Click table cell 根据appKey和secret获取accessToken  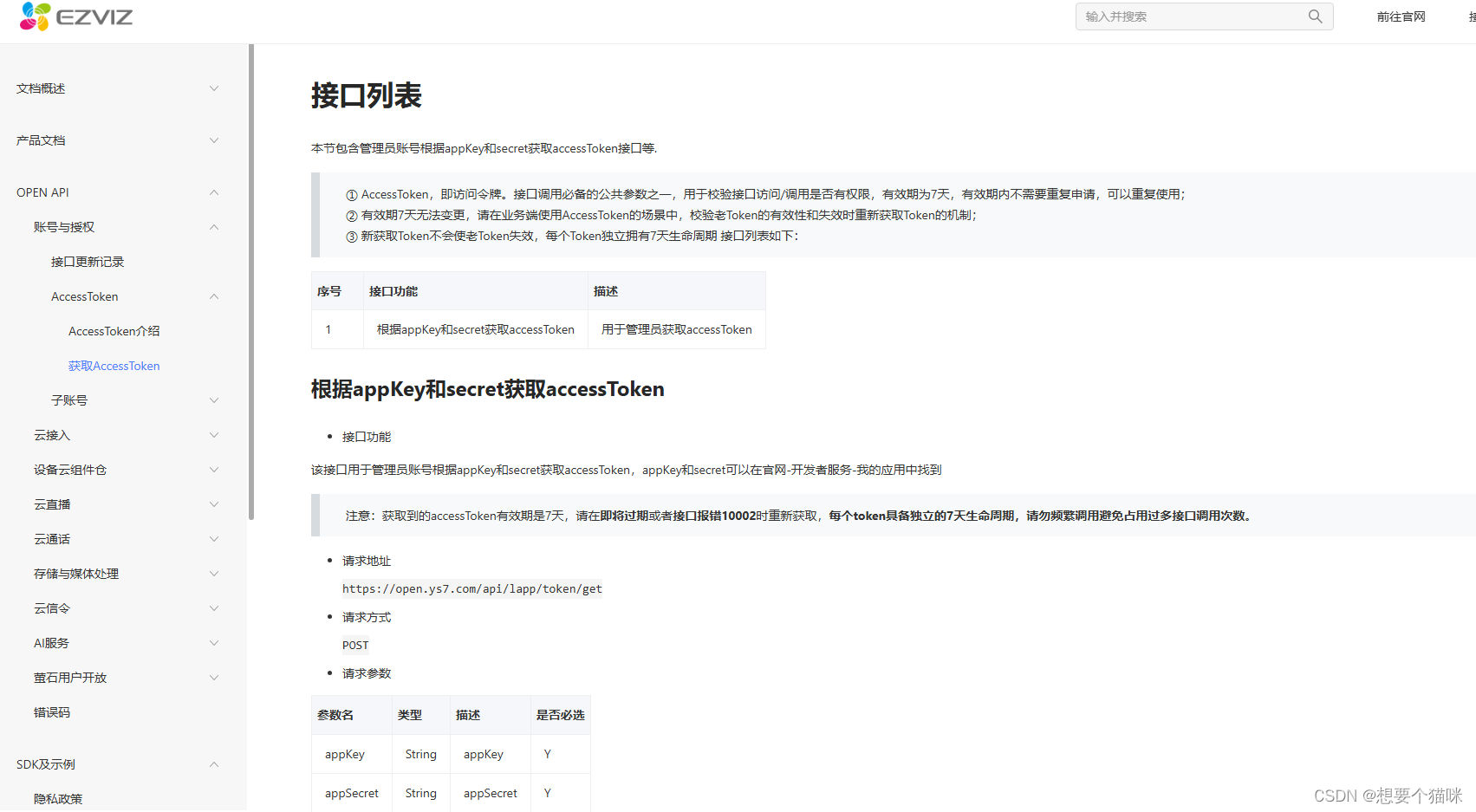coord(476,329)
